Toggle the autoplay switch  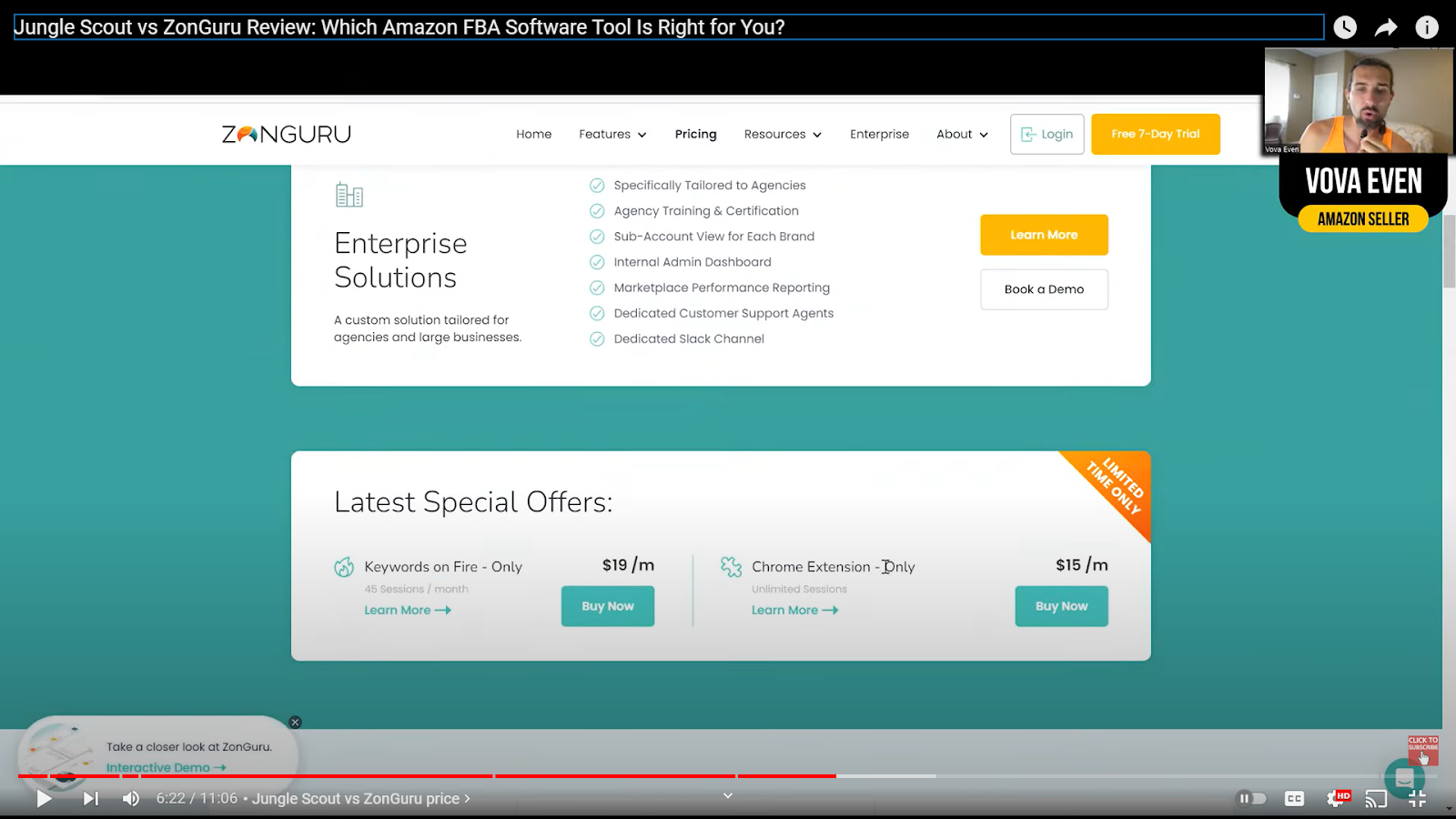click(1252, 799)
